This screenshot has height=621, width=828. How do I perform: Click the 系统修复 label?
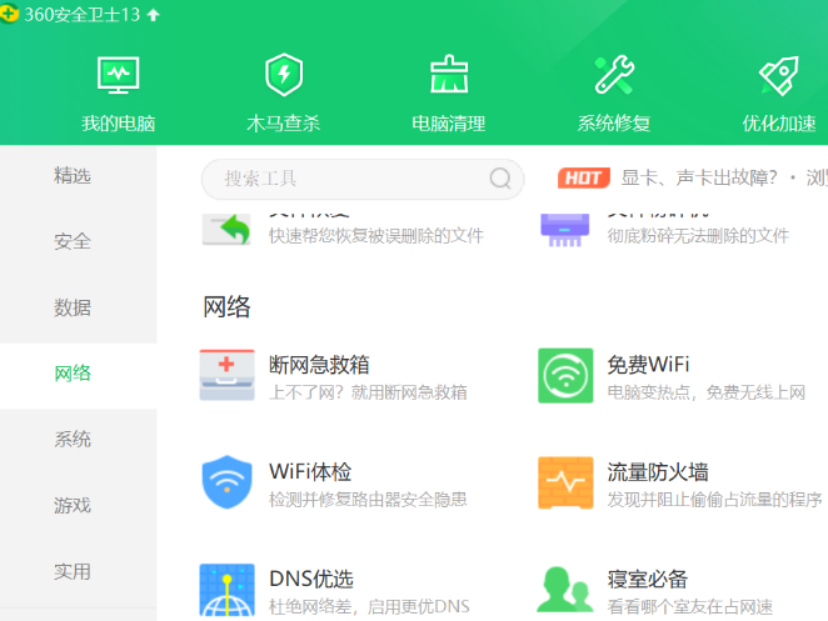tap(614, 124)
